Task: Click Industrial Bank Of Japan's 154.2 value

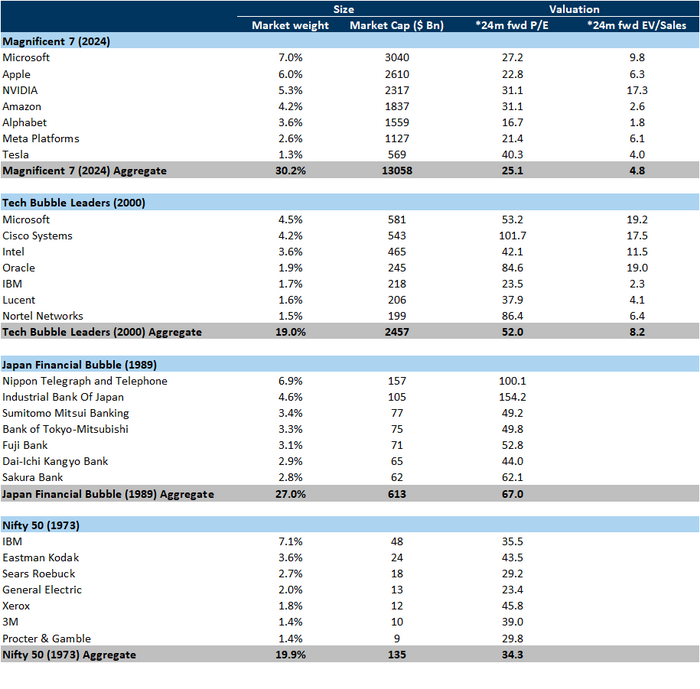Action: pyautogui.click(x=512, y=397)
